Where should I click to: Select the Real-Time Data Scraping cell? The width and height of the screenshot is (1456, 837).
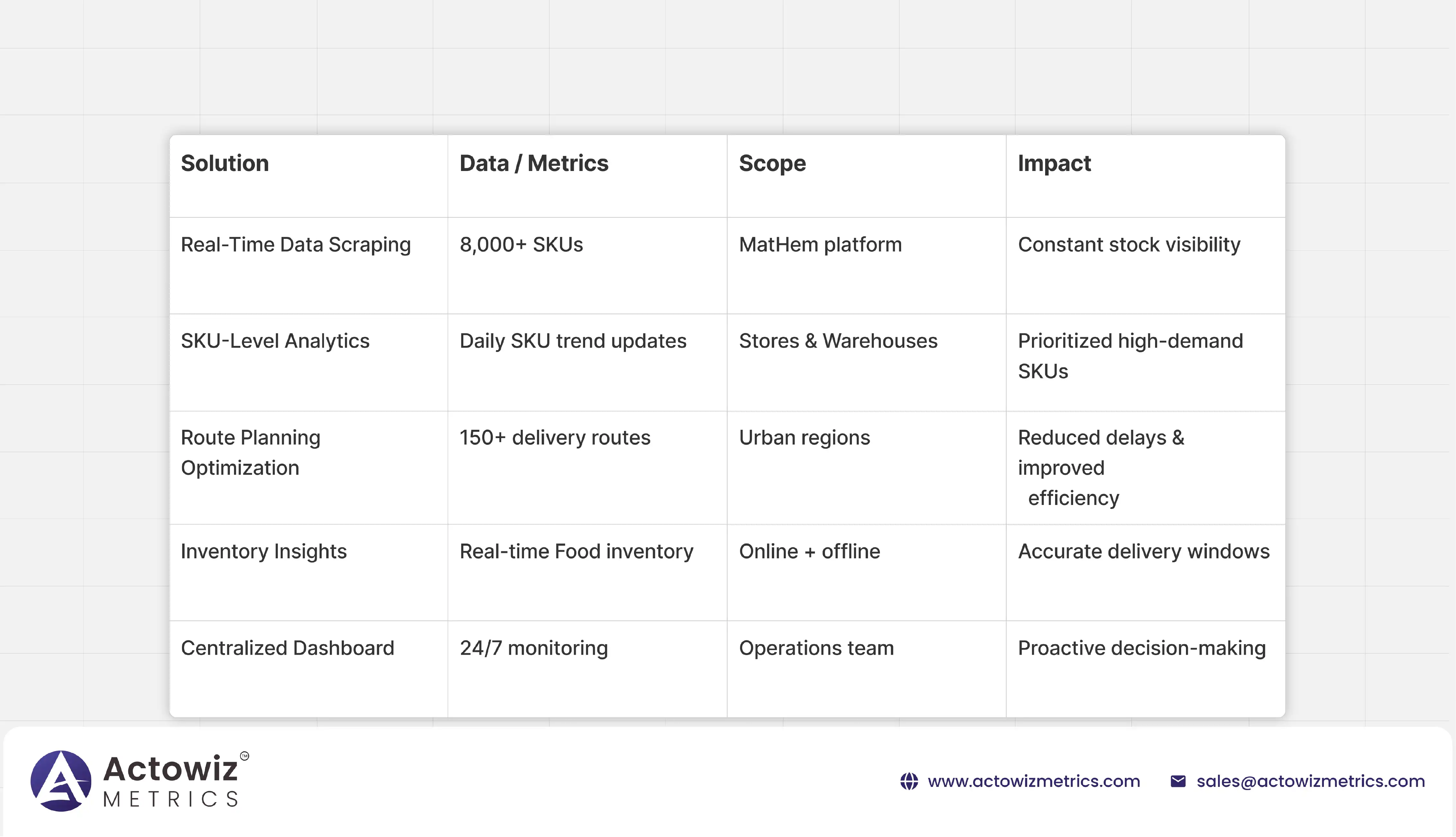click(x=295, y=245)
